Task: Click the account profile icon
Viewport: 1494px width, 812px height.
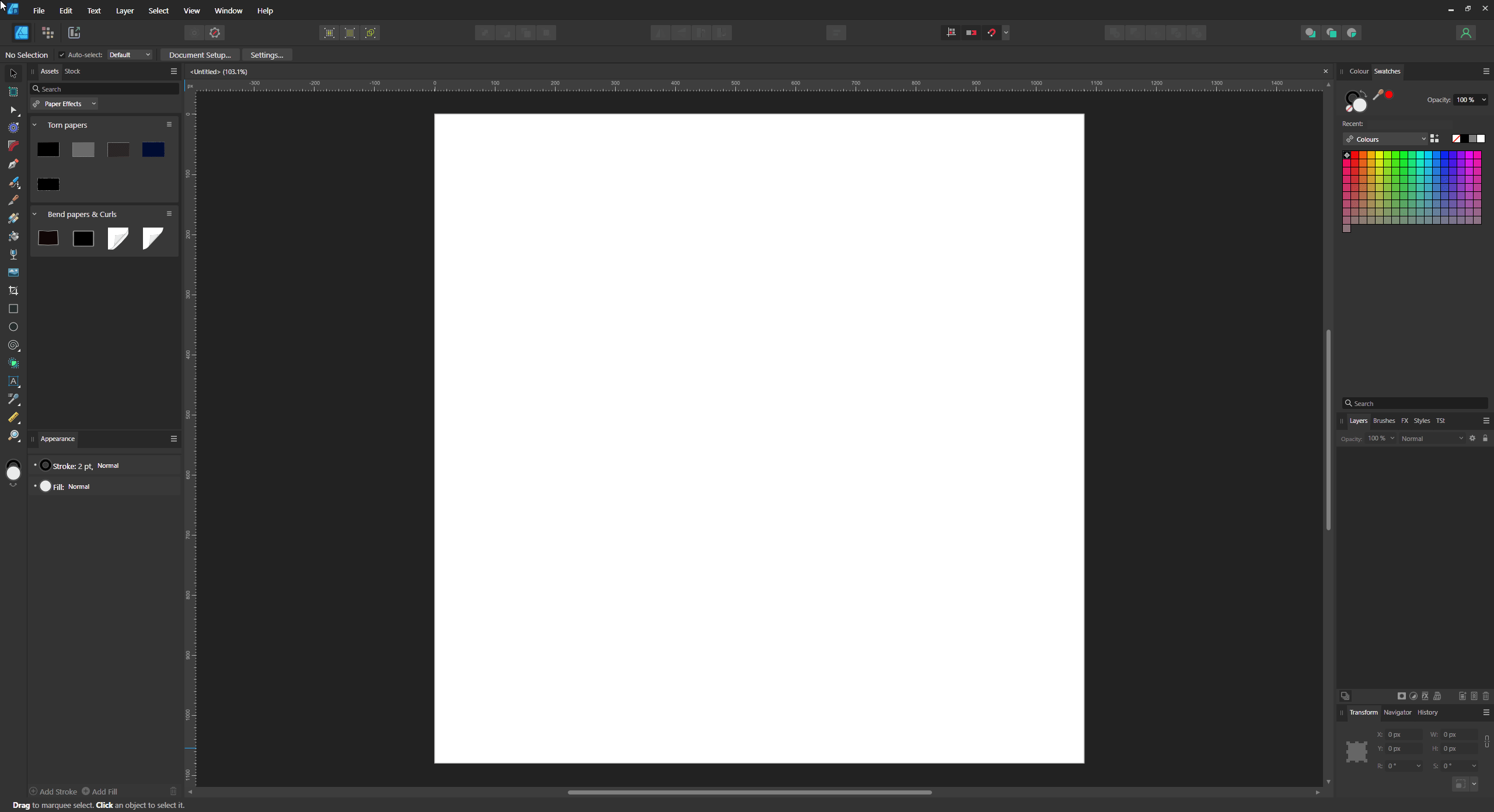Action: (1465, 33)
